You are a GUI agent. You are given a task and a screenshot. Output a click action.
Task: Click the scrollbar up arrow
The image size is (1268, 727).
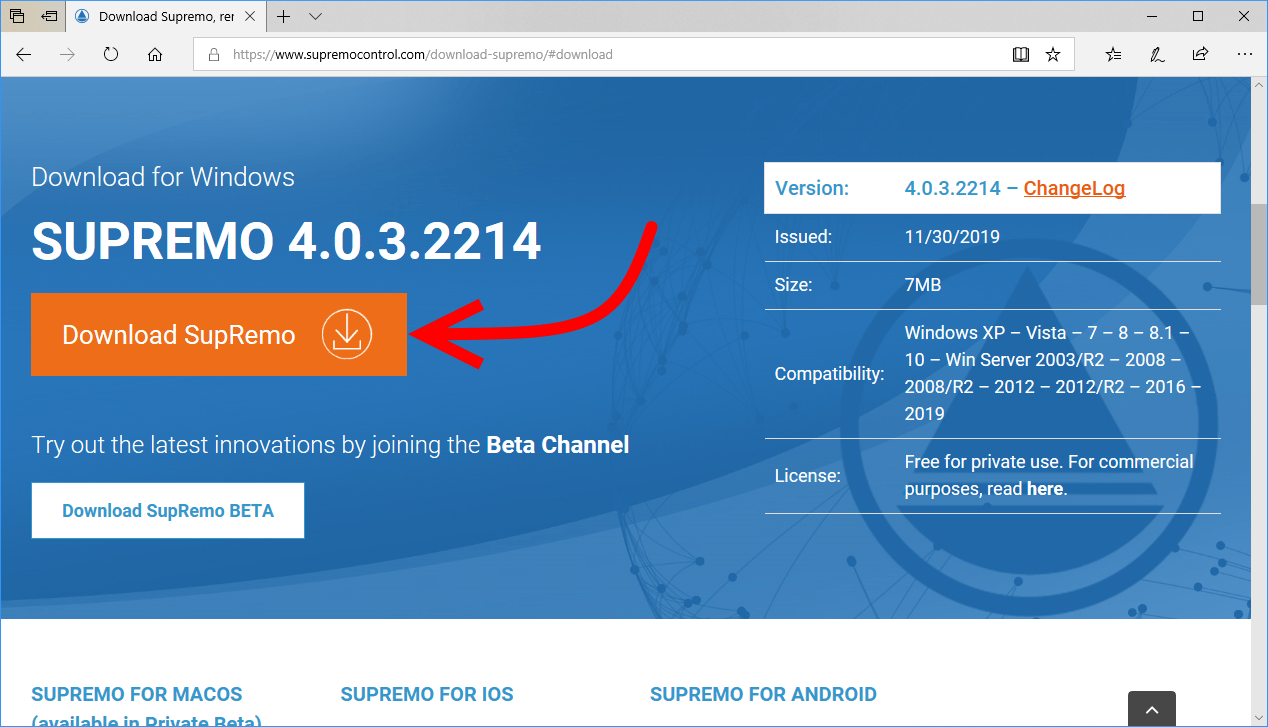(1259, 86)
